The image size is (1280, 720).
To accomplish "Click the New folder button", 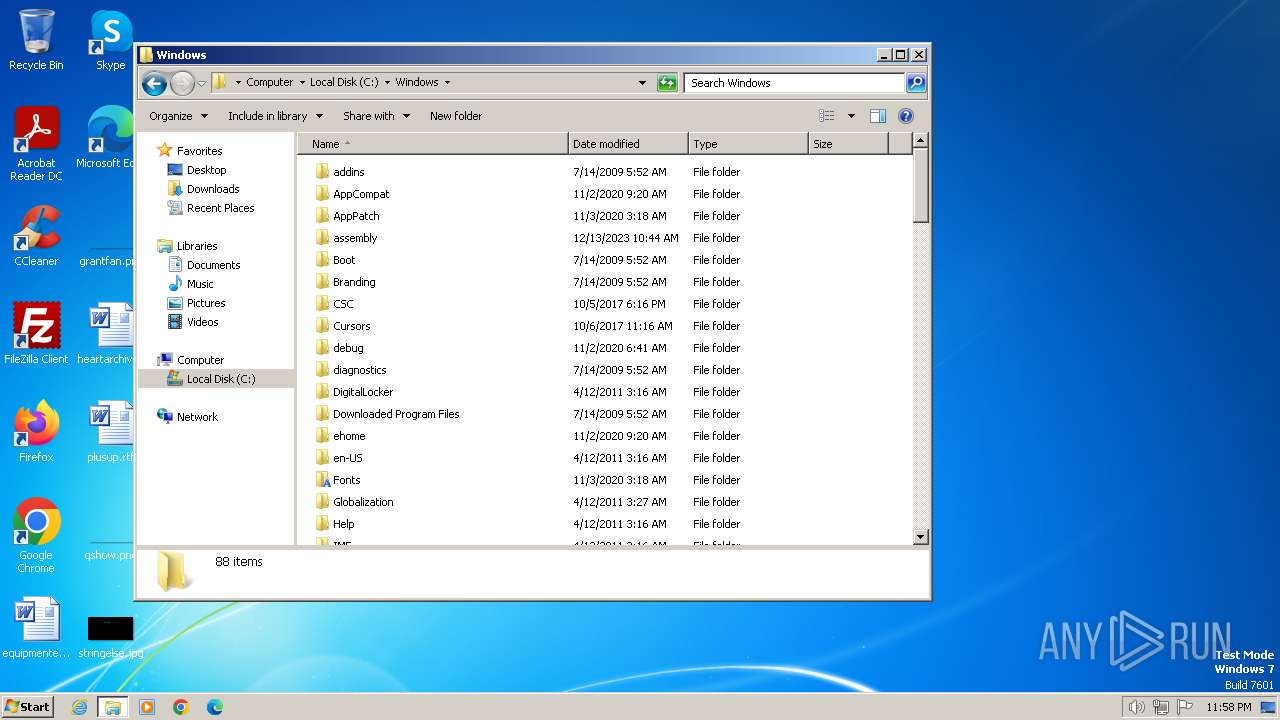I will [456, 116].
